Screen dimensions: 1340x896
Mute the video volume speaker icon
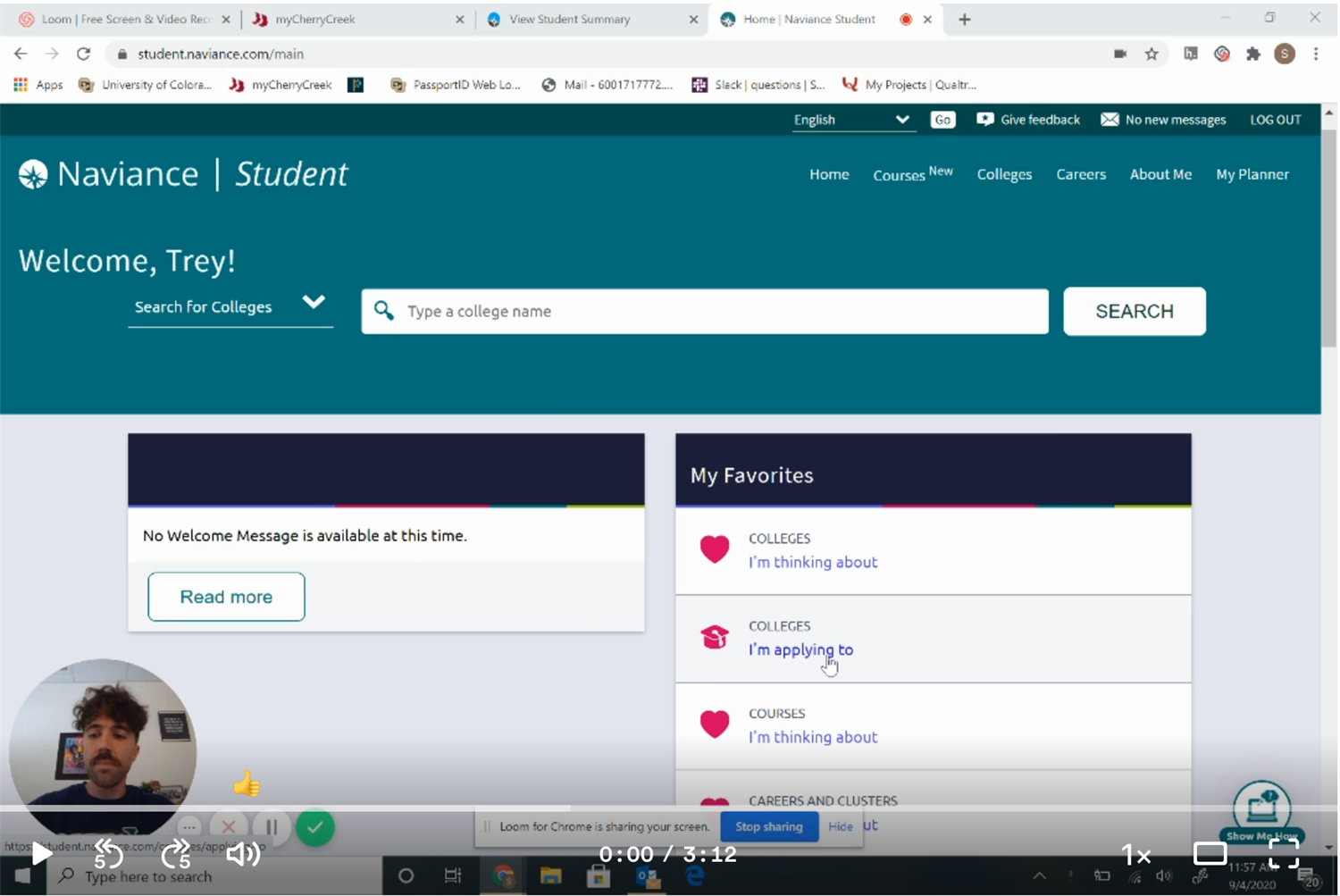tap(243, 854)
